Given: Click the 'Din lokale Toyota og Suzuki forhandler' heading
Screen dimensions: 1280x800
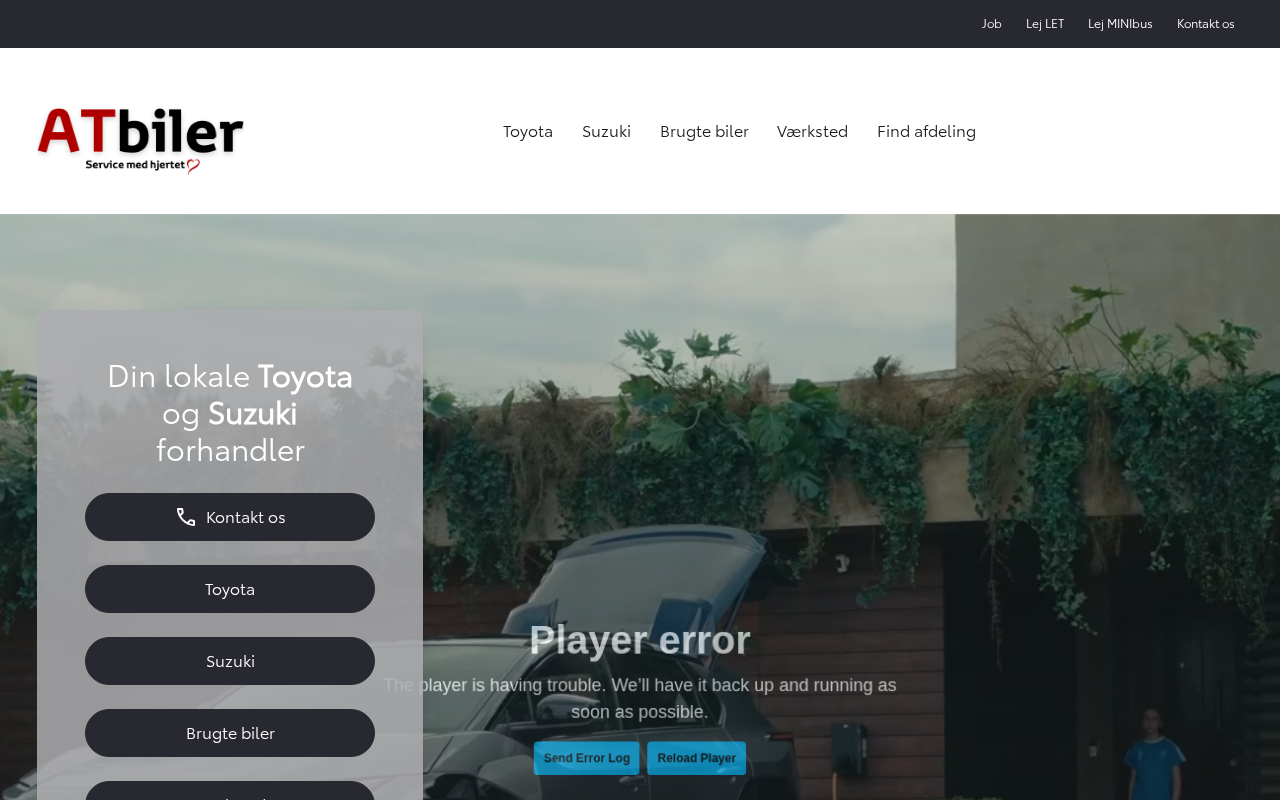Looking at the screenshot, I should pyautogui.click(x=230, y=412).
